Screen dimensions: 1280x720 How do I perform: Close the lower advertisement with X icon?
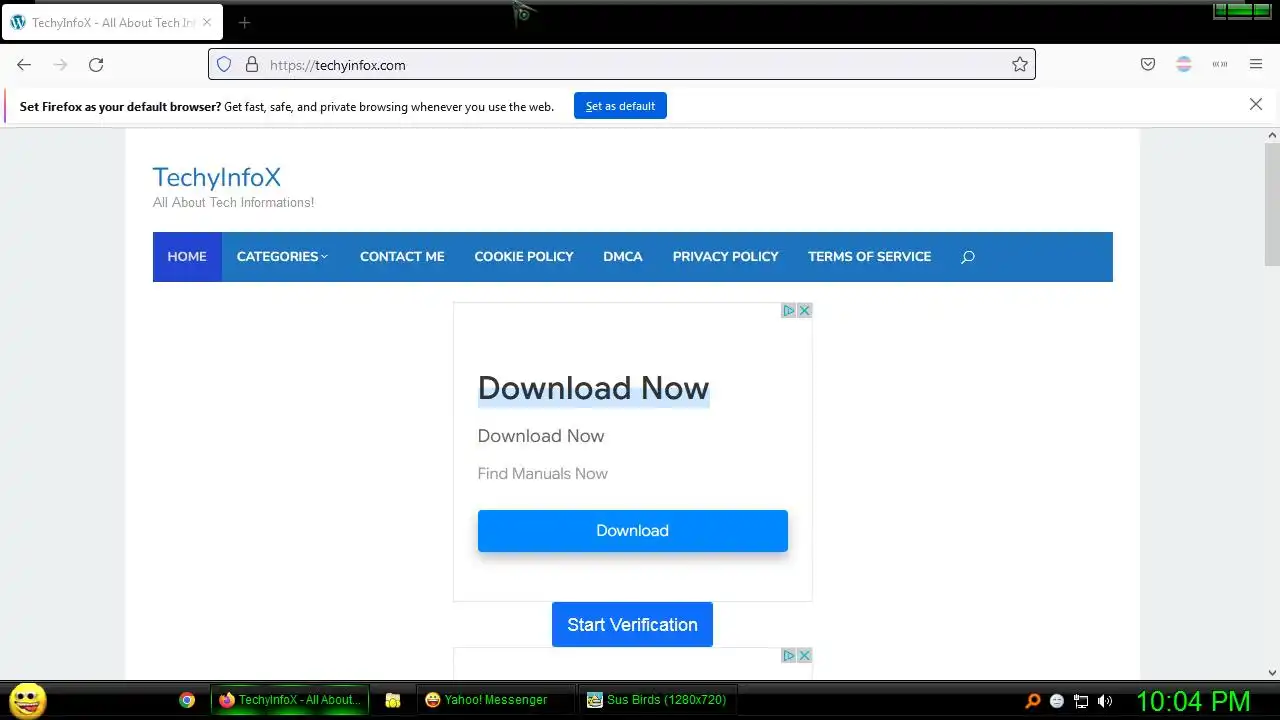pos(805,656)
